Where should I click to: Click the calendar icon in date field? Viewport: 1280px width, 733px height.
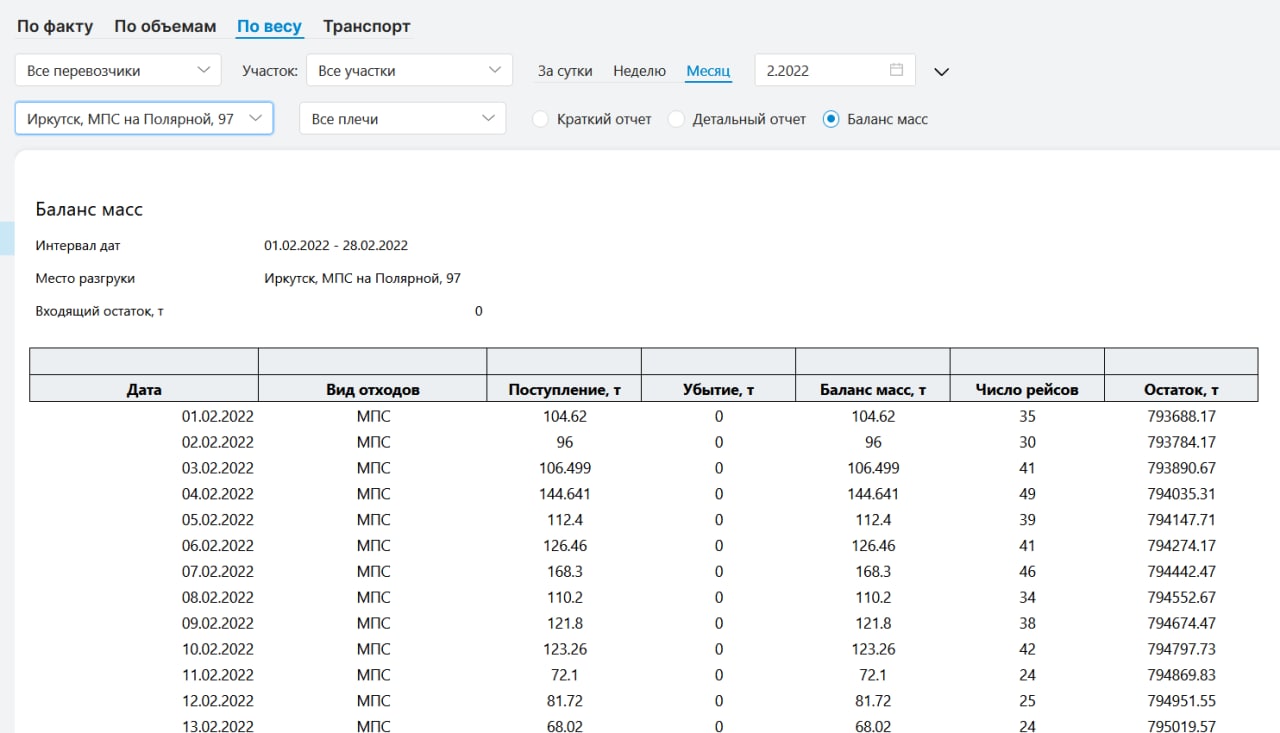896,70
